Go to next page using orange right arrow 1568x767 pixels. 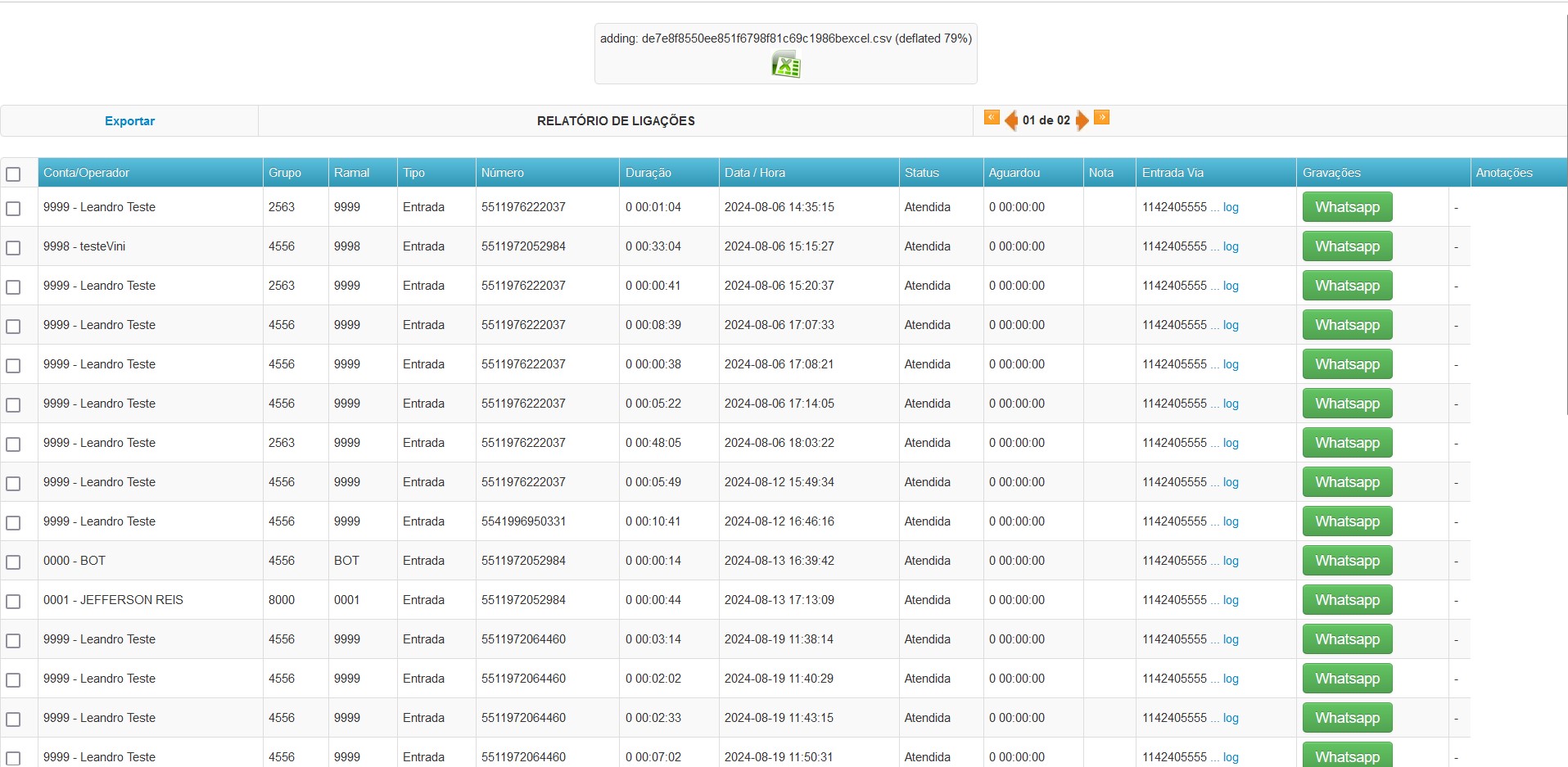click(x=1082, y=120)
